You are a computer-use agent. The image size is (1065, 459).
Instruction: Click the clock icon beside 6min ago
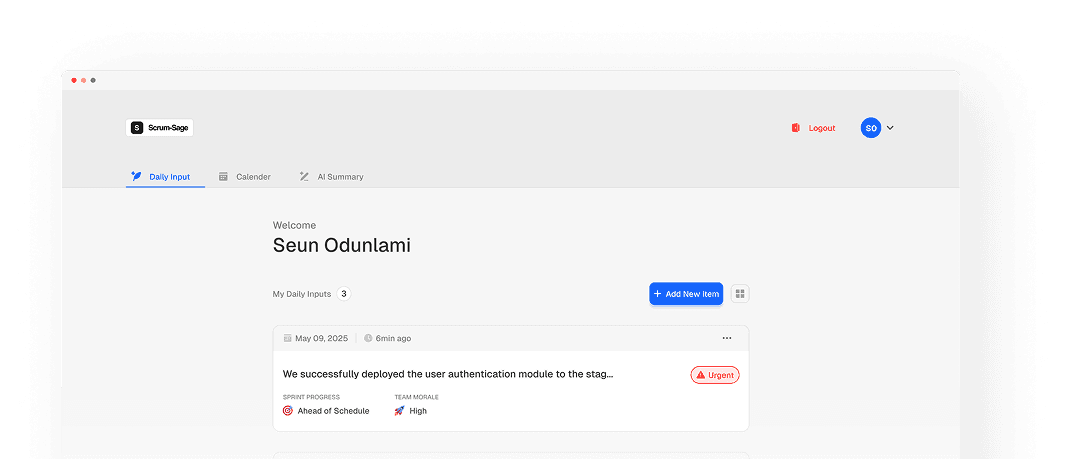pyautogui.click(x=368, y=339)
